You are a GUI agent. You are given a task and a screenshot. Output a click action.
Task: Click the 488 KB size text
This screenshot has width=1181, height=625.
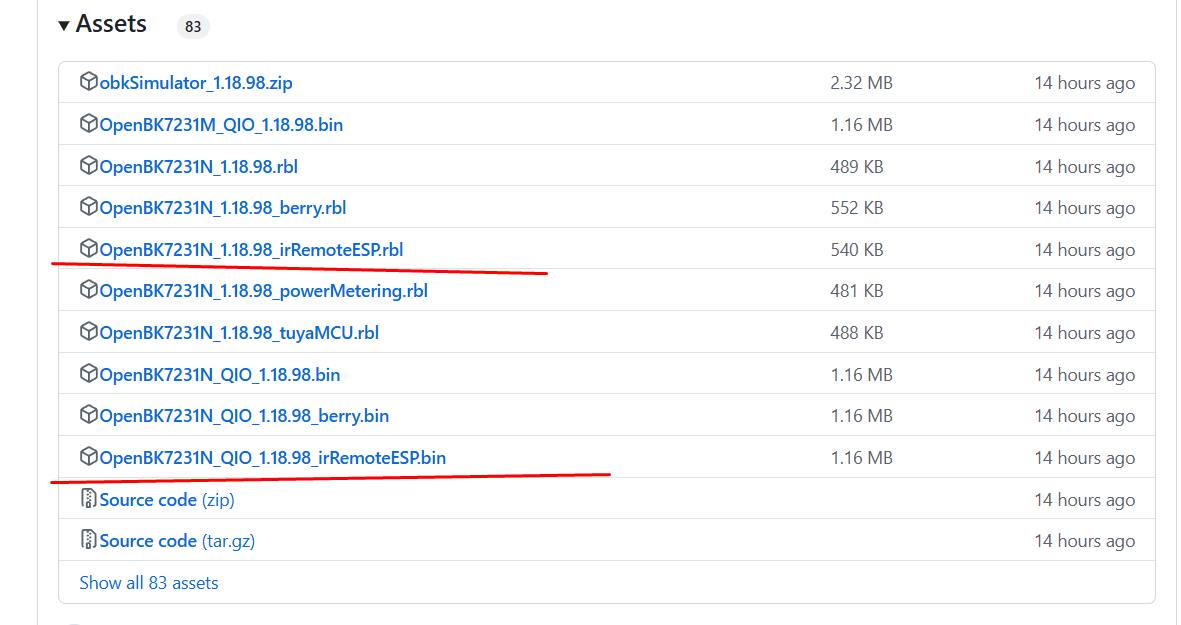point(857,333)
